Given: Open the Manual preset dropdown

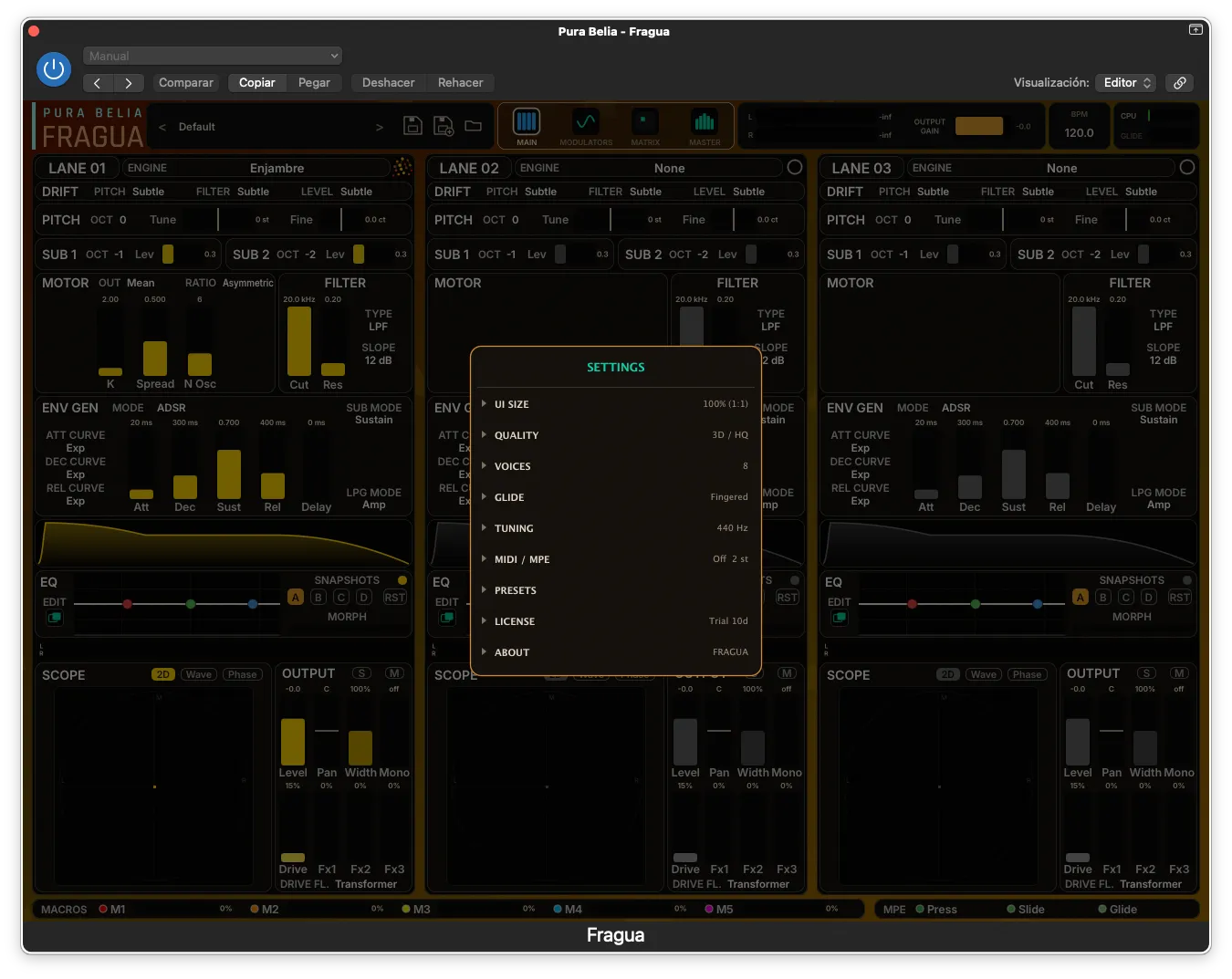Looking at the screenshot, I should [x=213, y=56].
